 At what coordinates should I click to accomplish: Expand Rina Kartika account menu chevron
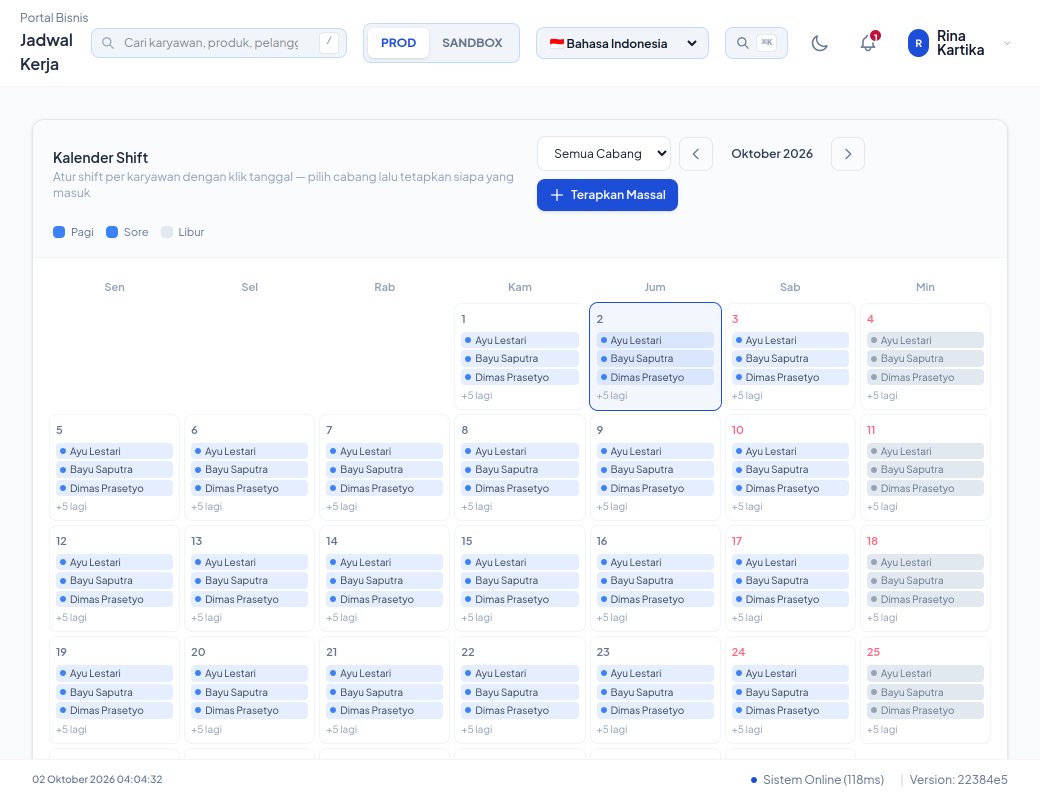pos(1007,43)
